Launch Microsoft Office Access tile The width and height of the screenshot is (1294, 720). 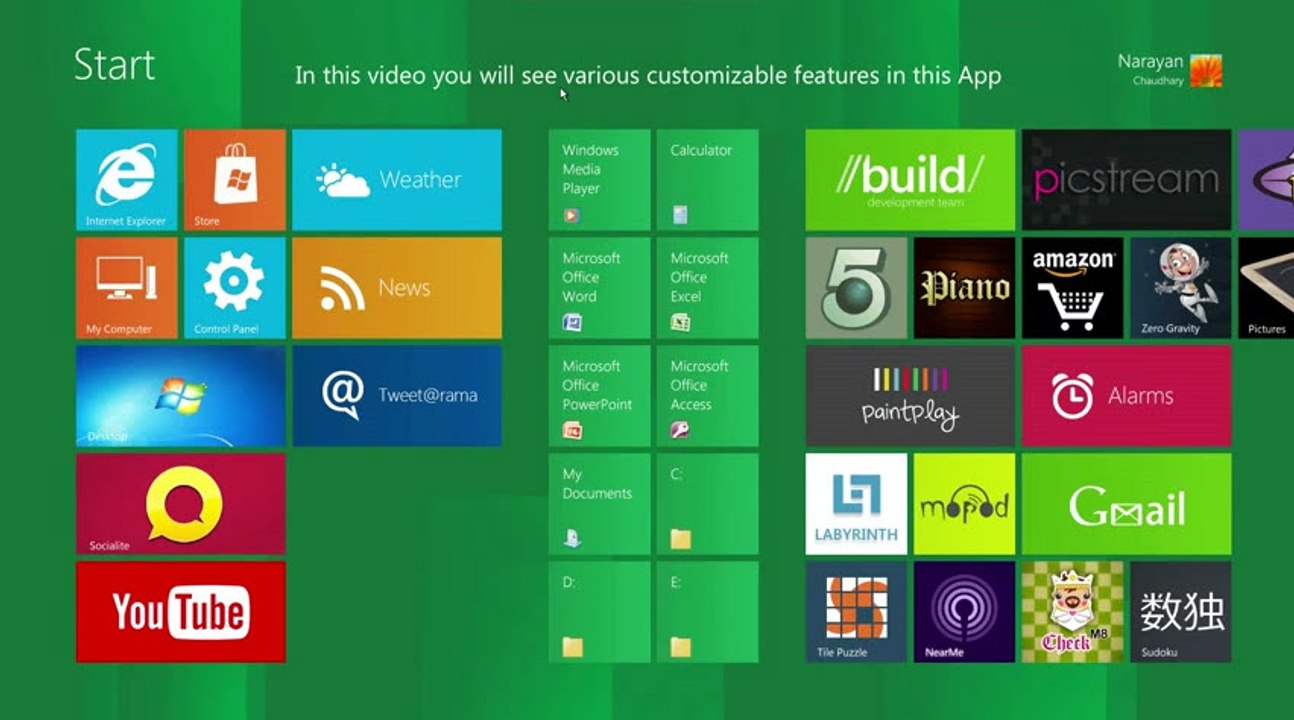pyautogui.click(x=708, y=396)
